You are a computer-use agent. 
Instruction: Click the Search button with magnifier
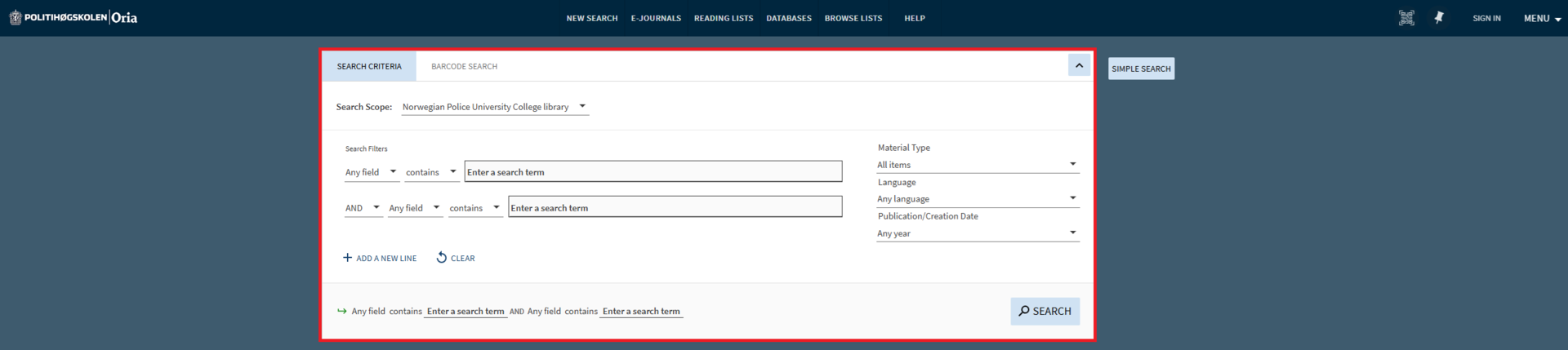pyautogui.click(x=1045, y=312)
